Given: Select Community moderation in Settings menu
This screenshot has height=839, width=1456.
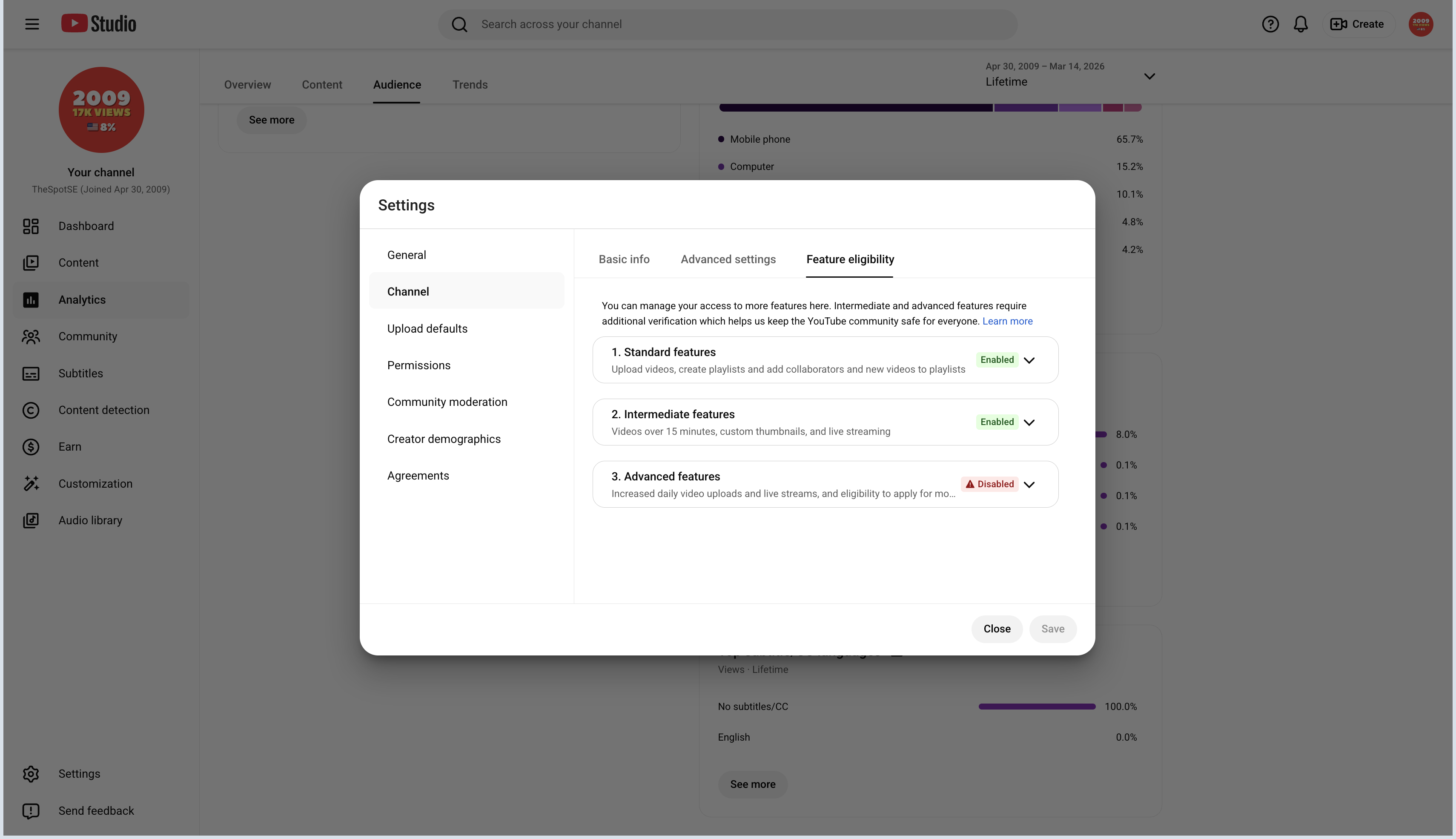Looking at the screenshot, I should pyautogui.click(x=467, y=402).
